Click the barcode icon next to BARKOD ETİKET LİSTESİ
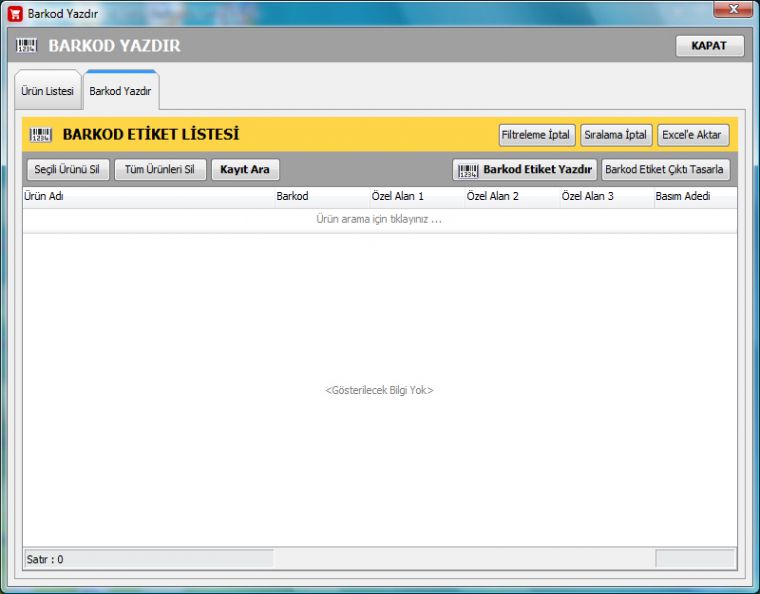The width and height of the screenshot is (760, 594). [41, 135]
